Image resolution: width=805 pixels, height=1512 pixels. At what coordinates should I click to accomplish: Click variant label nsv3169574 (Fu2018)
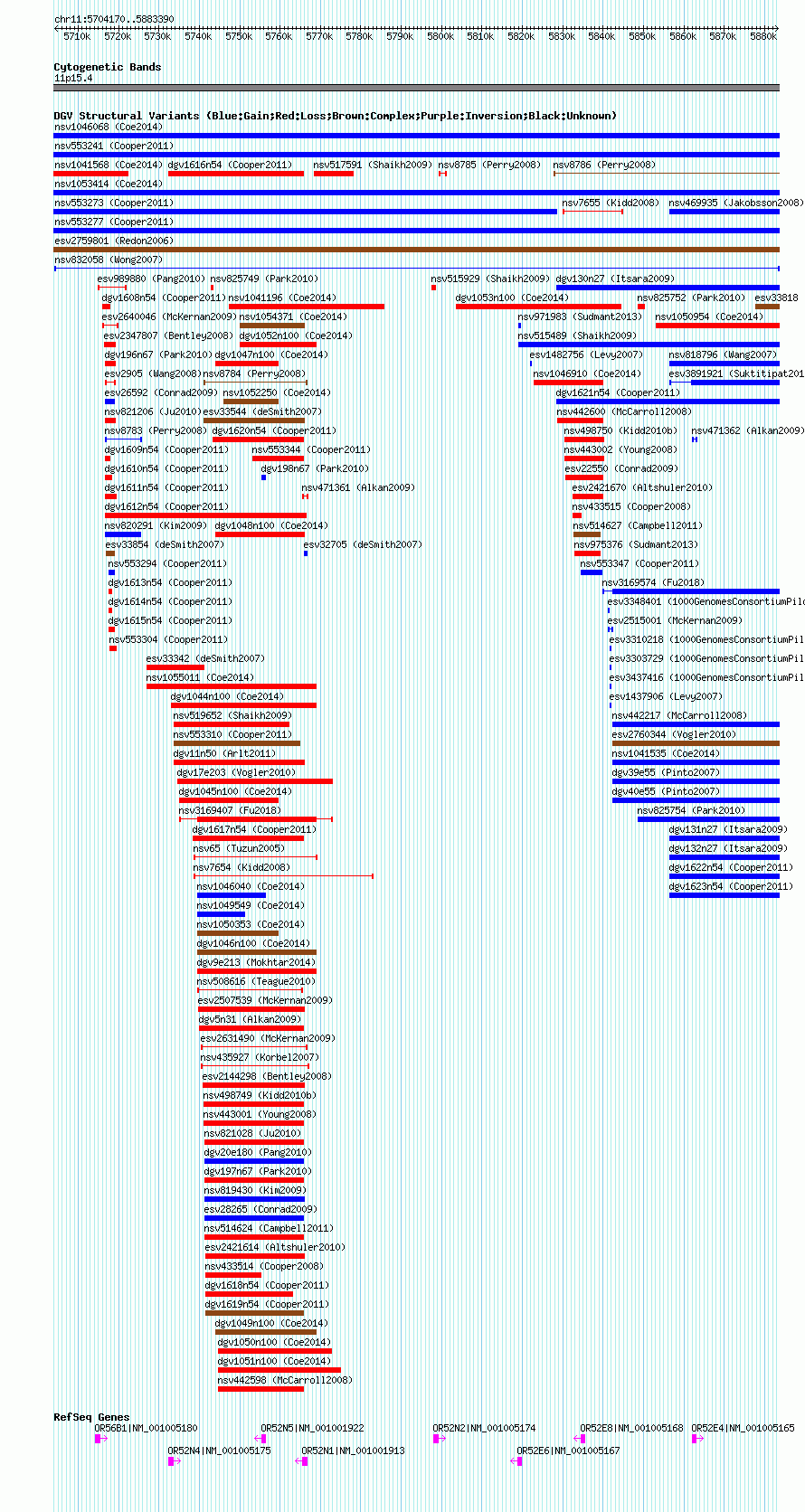(653, 582)
